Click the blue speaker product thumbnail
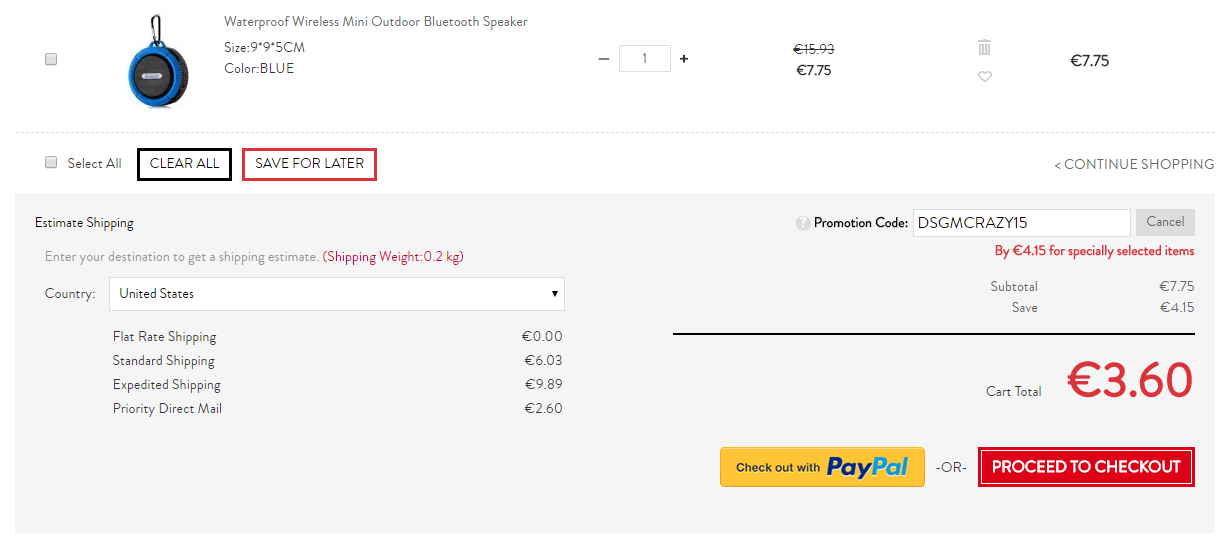1228x545 pixels. [x=158, y=62]
